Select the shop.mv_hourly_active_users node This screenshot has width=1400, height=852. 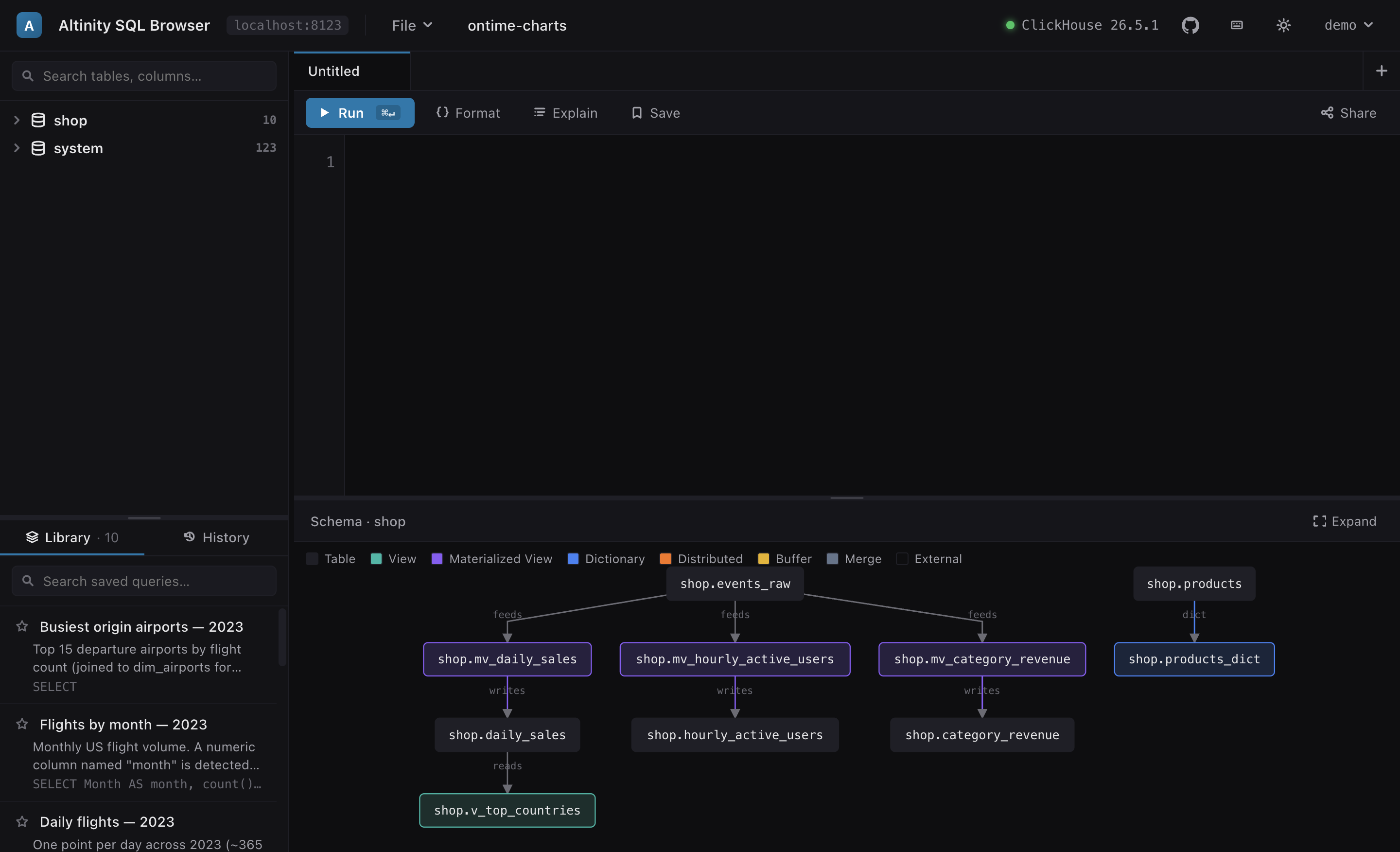(x=735, y=659)
